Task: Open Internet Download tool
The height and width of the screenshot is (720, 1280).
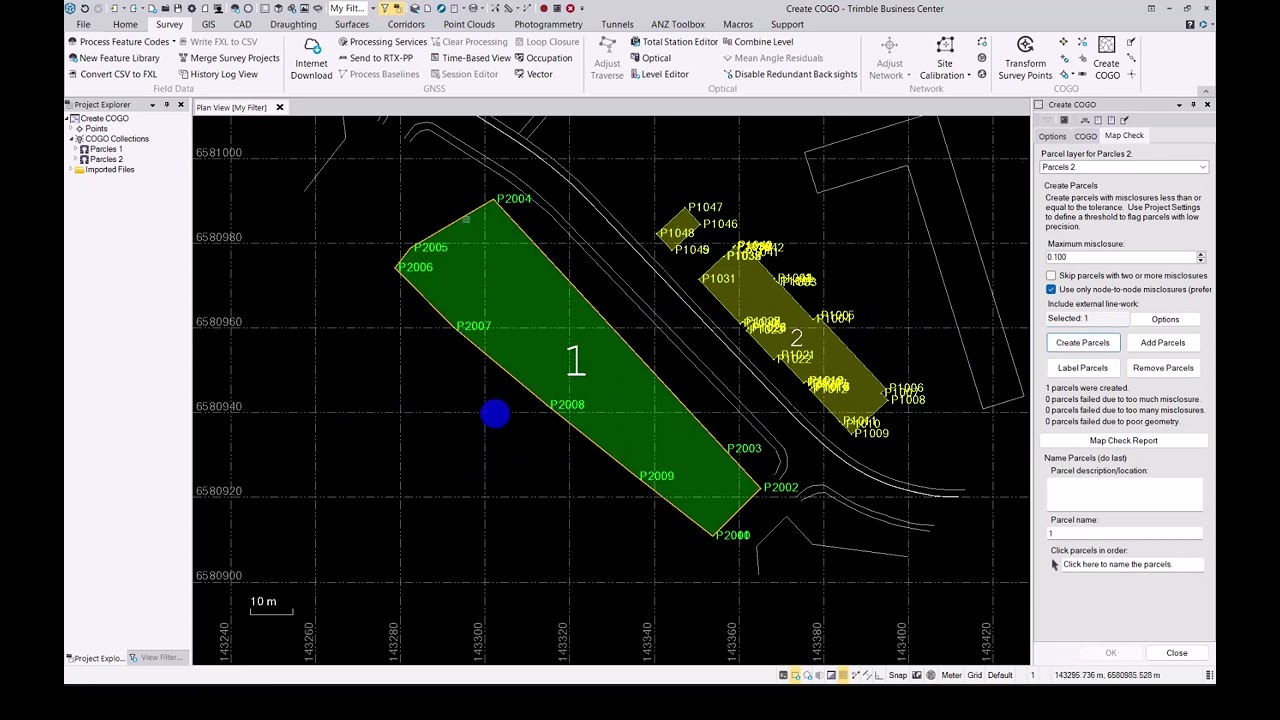Action: (311, 58)
